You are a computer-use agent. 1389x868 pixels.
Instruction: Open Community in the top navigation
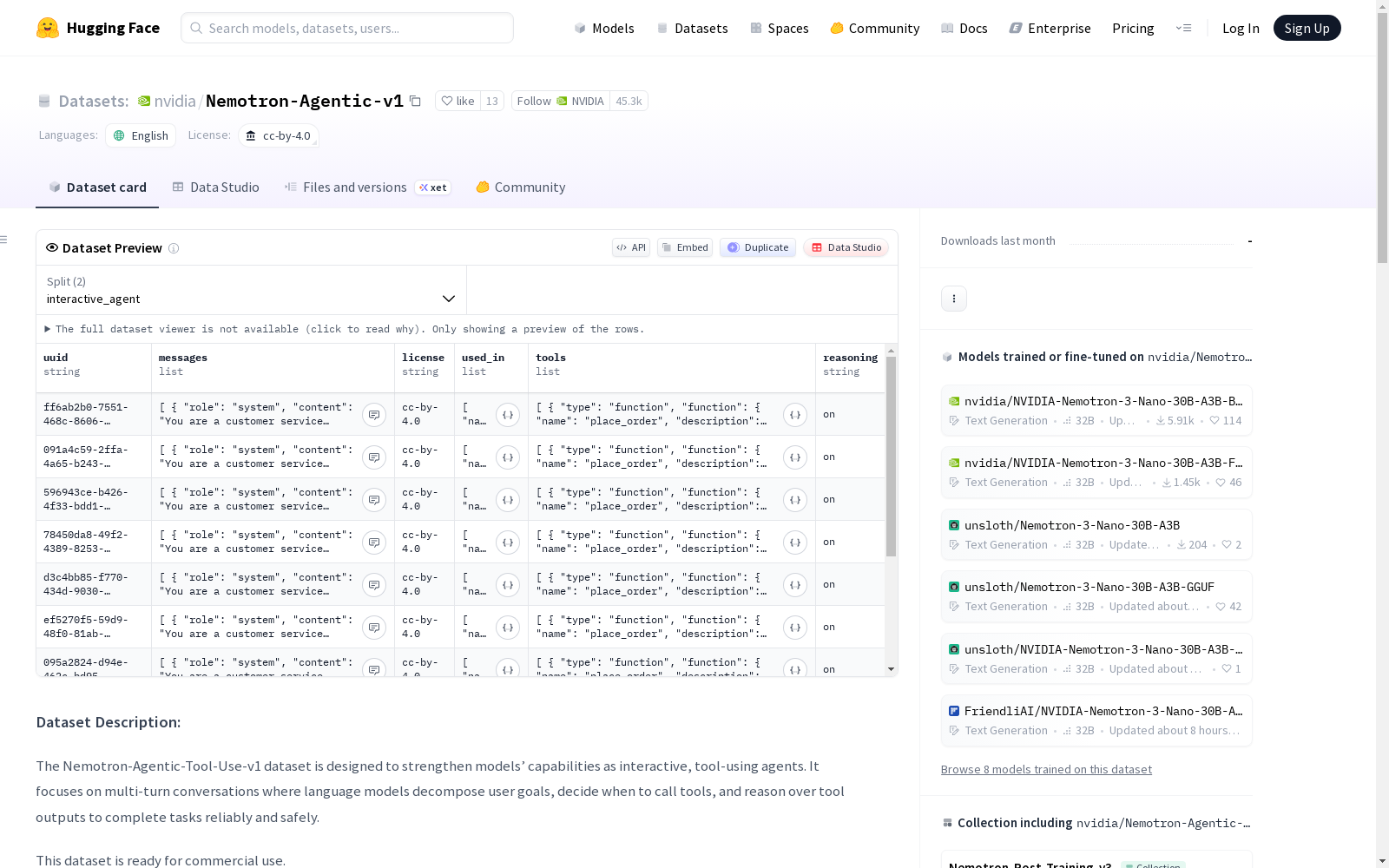[875, 28]
